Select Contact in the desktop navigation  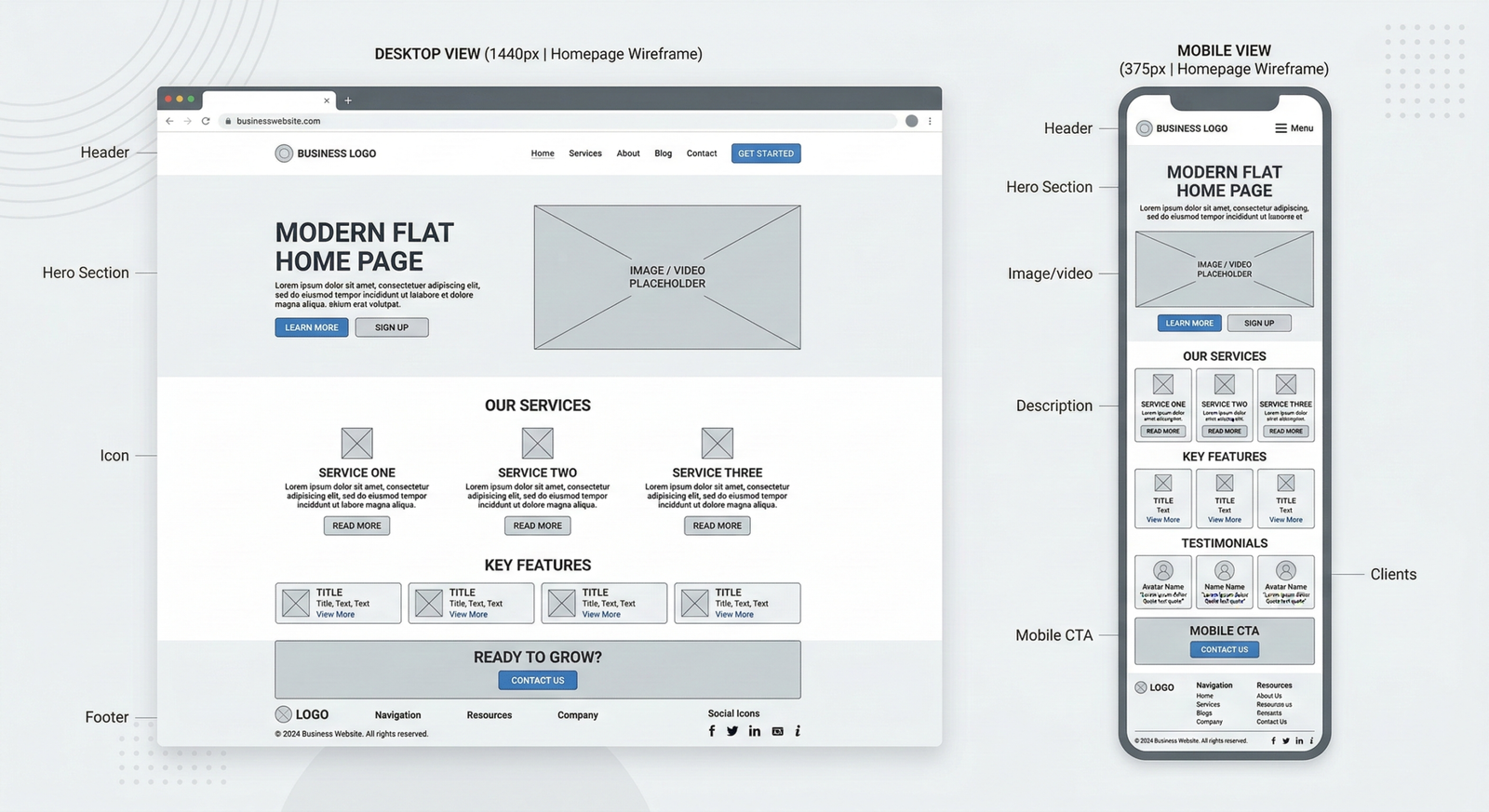(x=702, y=153)
